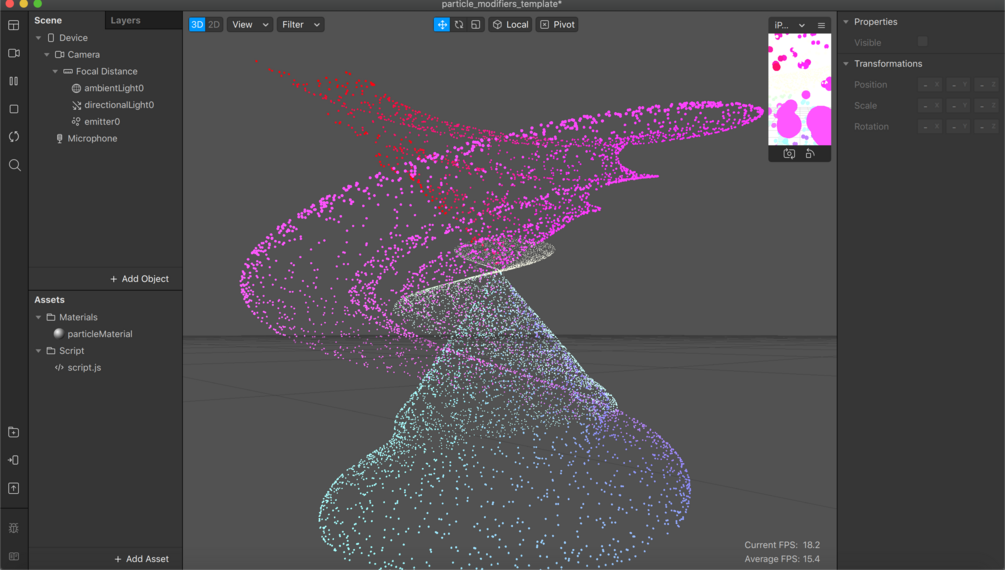Click the directionalLight0 light icon
Screen dimensions: 1005x570
click(x=76, y=105)
